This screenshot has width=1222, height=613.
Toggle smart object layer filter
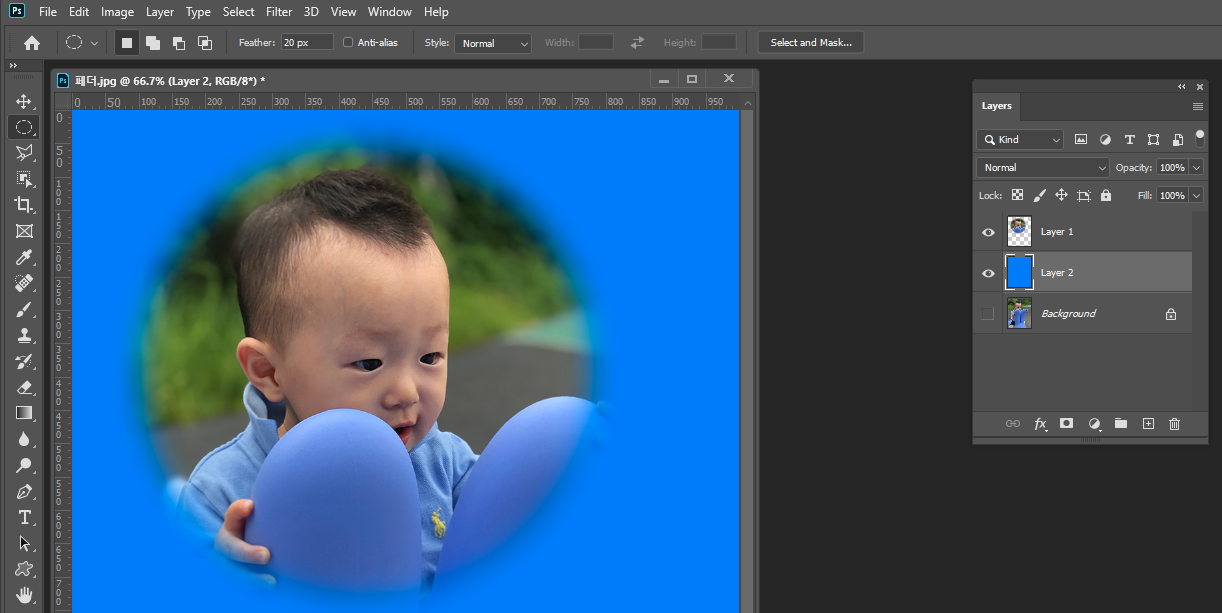pyautogui.click(x=1177, y=140)
